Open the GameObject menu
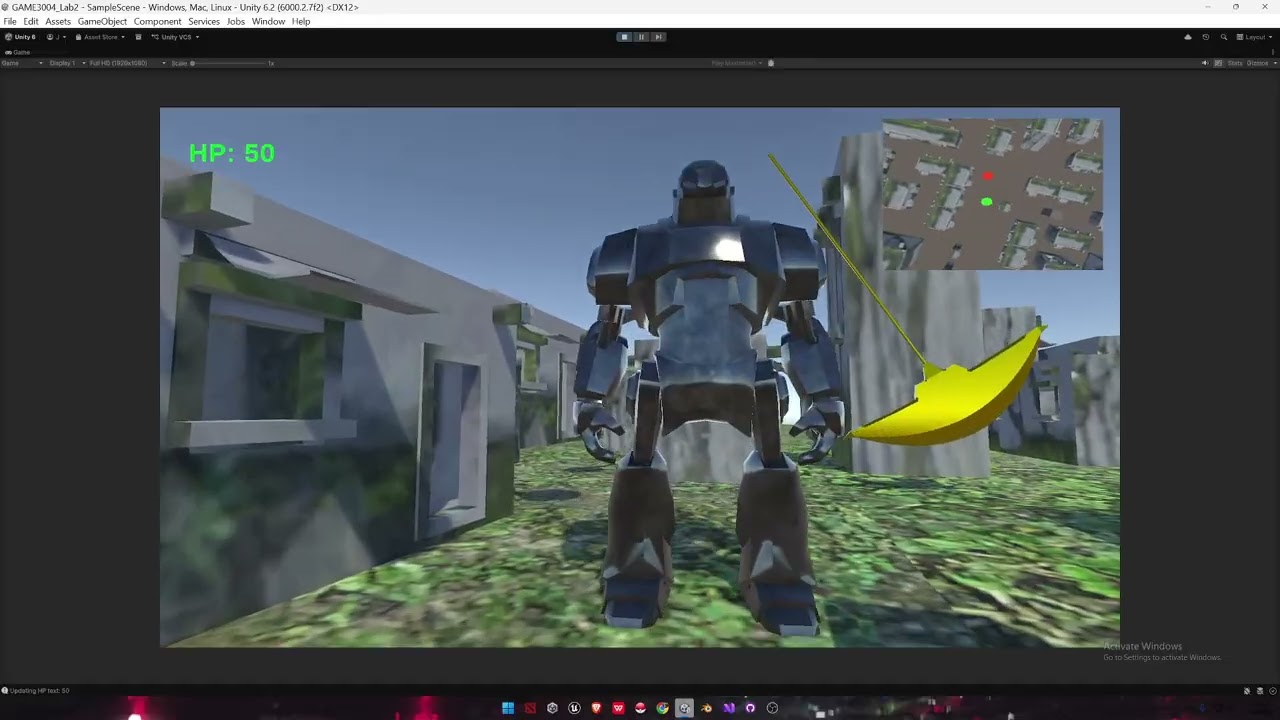Image resolution: width=1280 pixels, height=720 pixels. [102, 21]
